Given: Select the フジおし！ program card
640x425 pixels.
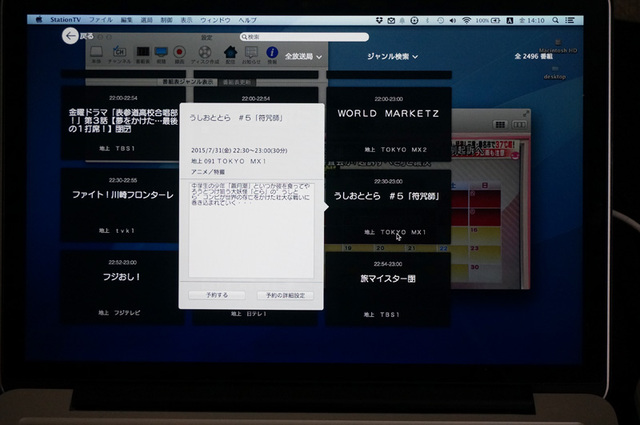Looking at the screenshot, I should tap(122, 287).
